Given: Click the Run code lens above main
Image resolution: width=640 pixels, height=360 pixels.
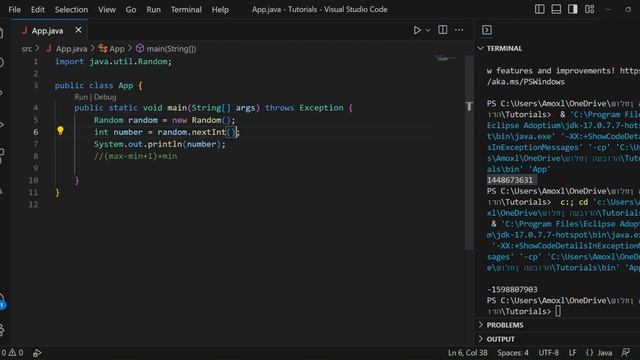Looking at the screenshot, I should 81,97.
